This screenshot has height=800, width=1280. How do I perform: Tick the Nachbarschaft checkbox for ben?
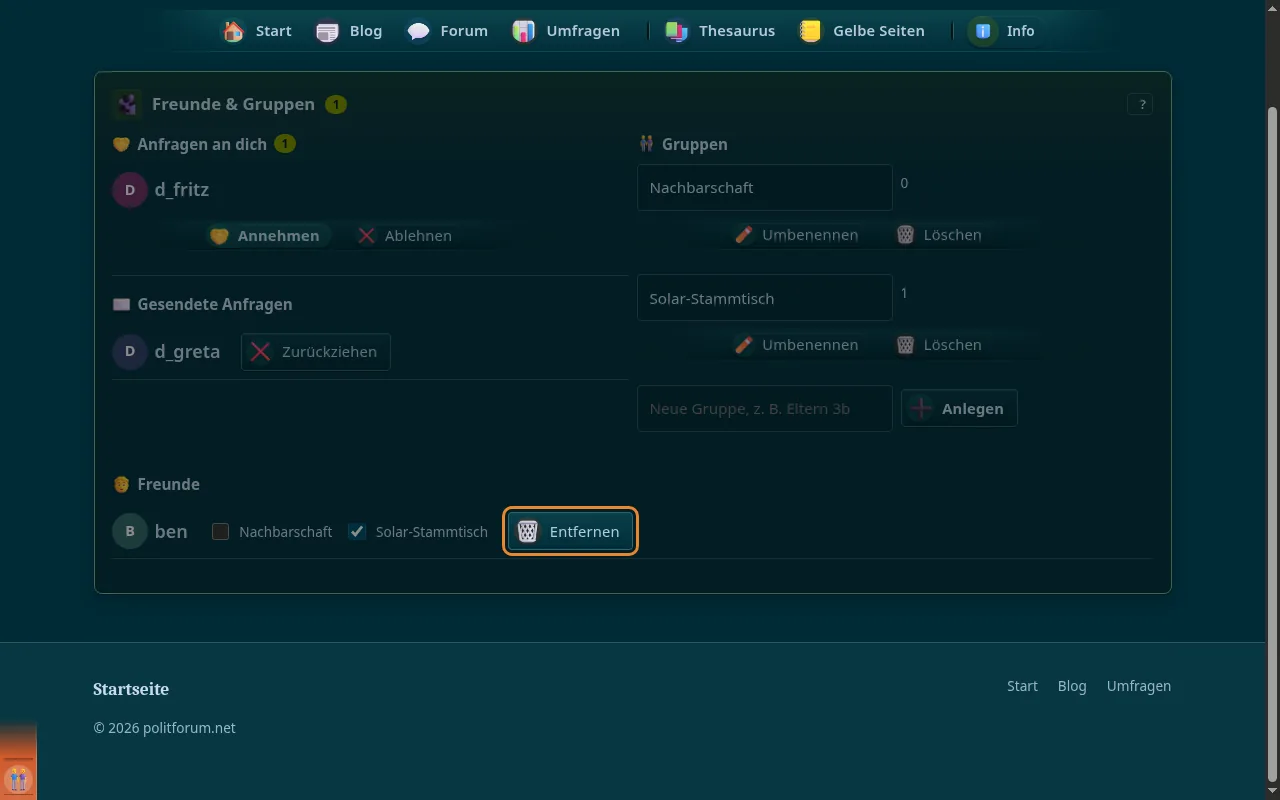pos(221,532)
